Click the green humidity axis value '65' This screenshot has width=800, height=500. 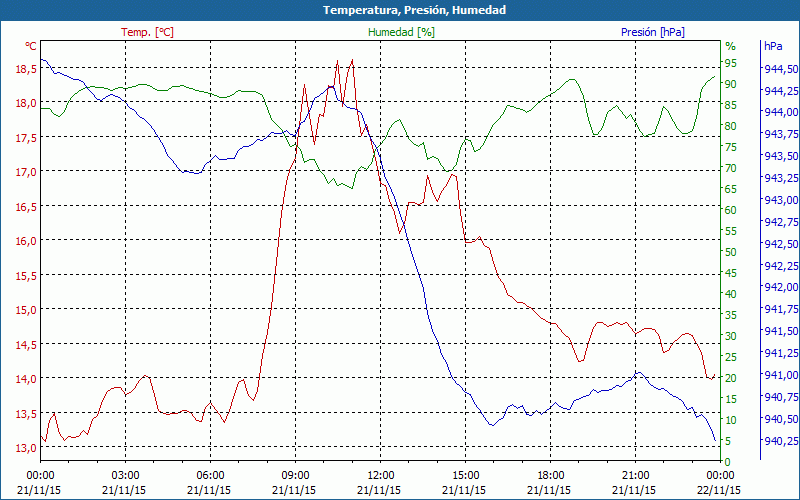(x=731, y=189)
